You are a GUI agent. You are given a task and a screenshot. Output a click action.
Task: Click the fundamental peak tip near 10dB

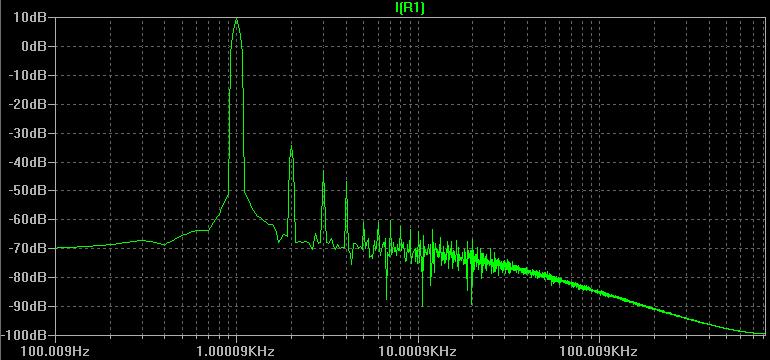pyautogui.click(x=237, y=20)
